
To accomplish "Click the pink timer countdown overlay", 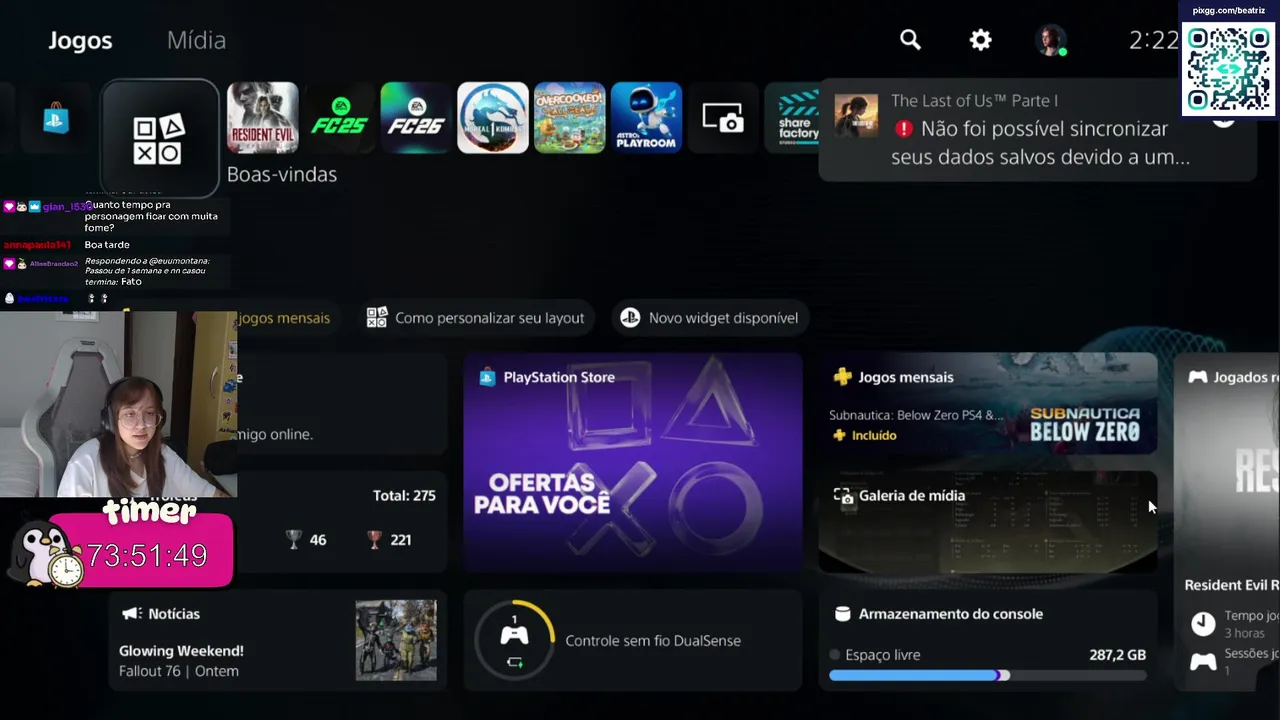I will (140, 550).
